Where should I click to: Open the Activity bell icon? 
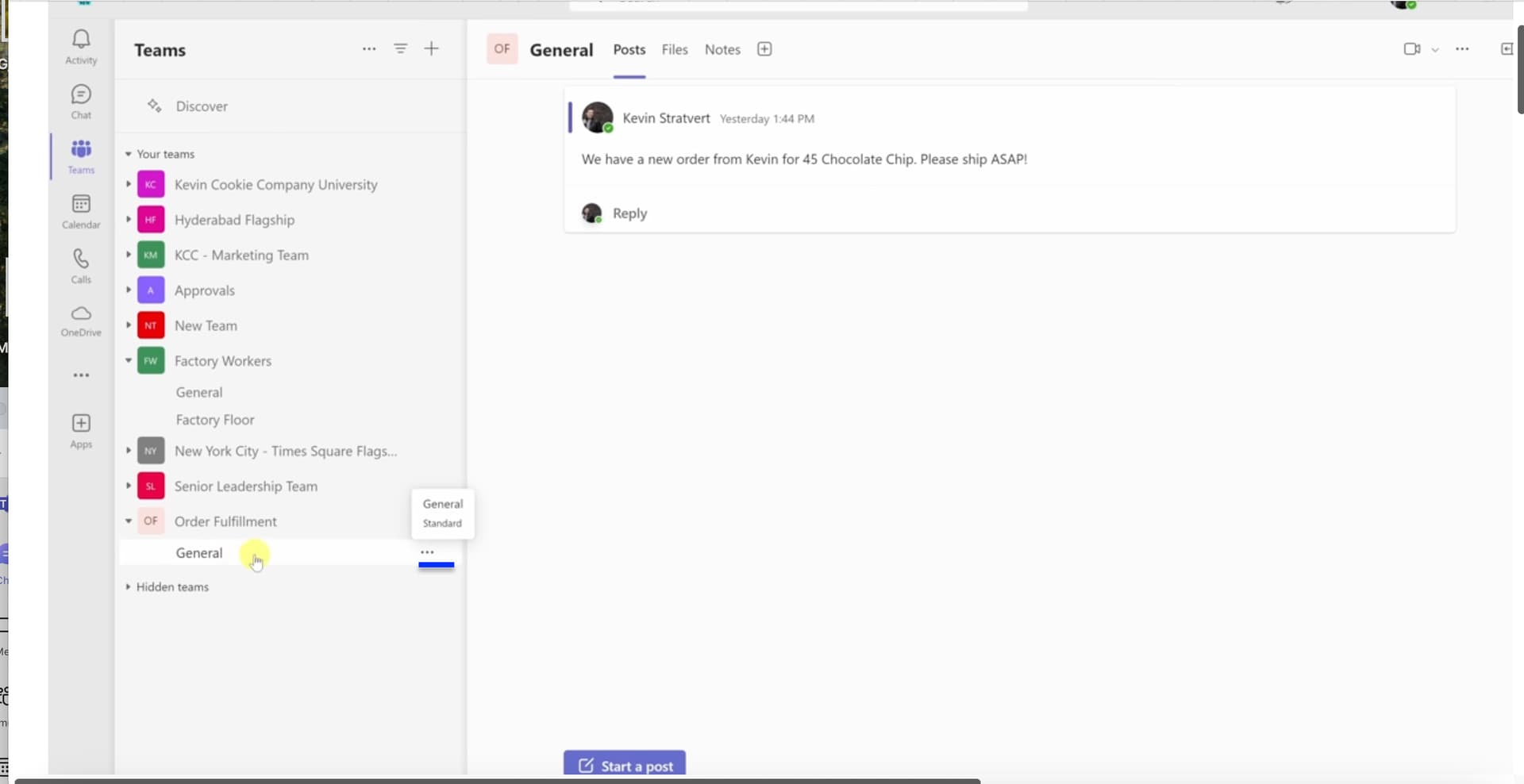pos(81,39)
